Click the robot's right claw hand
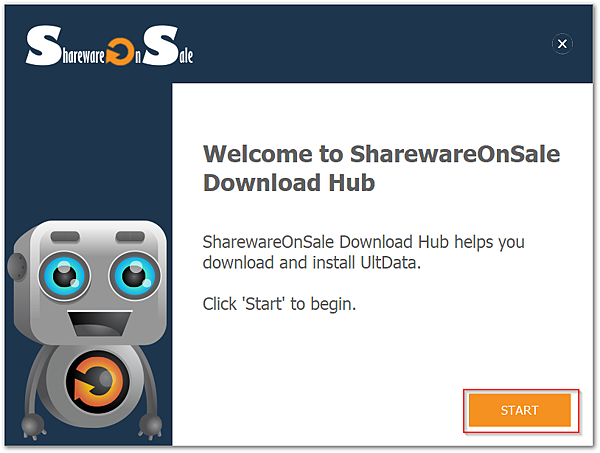Image resolution: width=600 pixels, height=453 pixels. coord(150,425)
